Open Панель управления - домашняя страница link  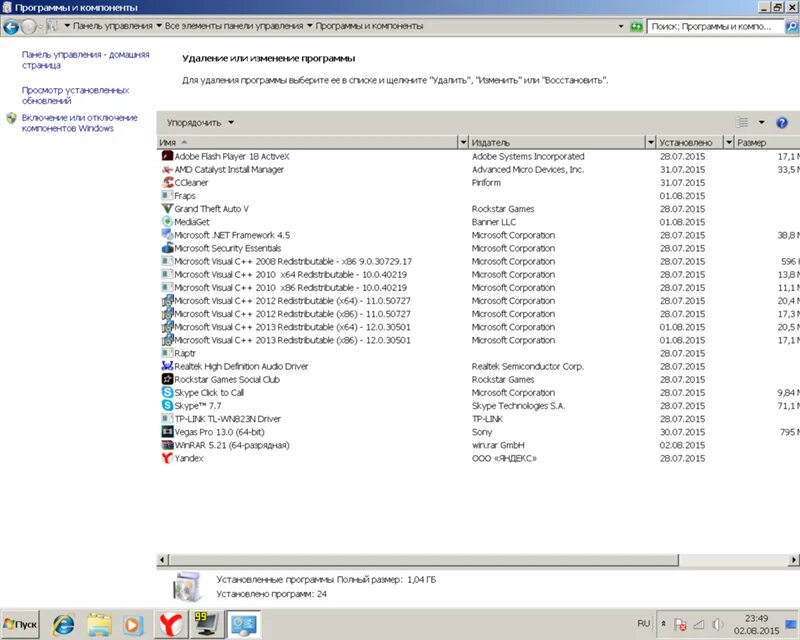point(85,60)
